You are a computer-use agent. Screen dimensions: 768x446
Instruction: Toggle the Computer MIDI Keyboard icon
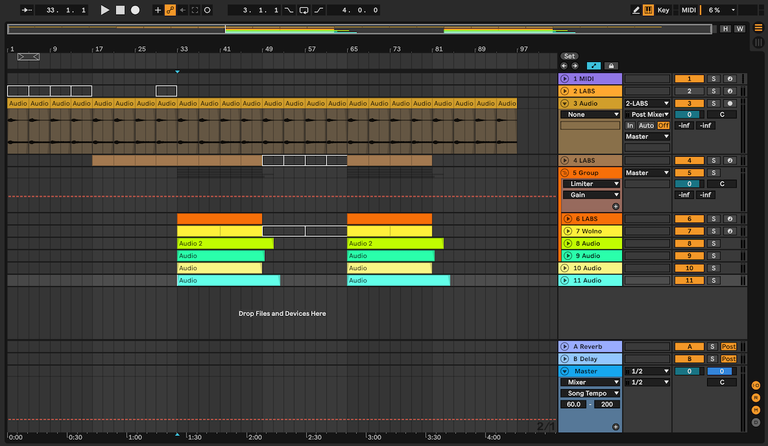pos(648,10)
